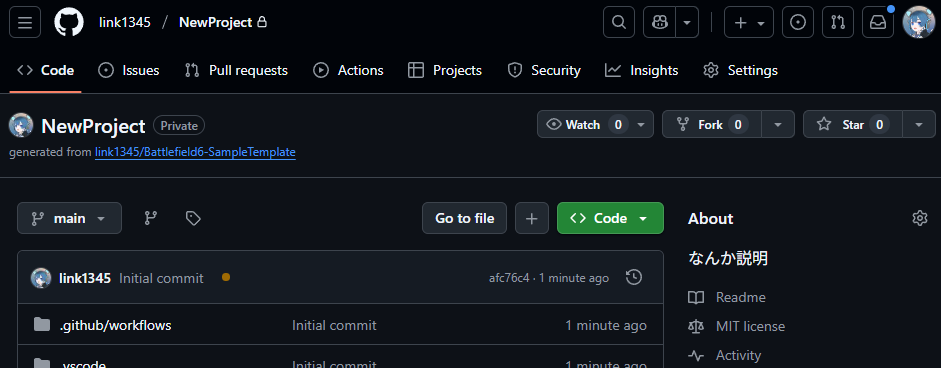Expand the Star lists dropdown arrow
The height and width of the screenshot is (368, 941).
pyautogui.click(x=919, y=124)
